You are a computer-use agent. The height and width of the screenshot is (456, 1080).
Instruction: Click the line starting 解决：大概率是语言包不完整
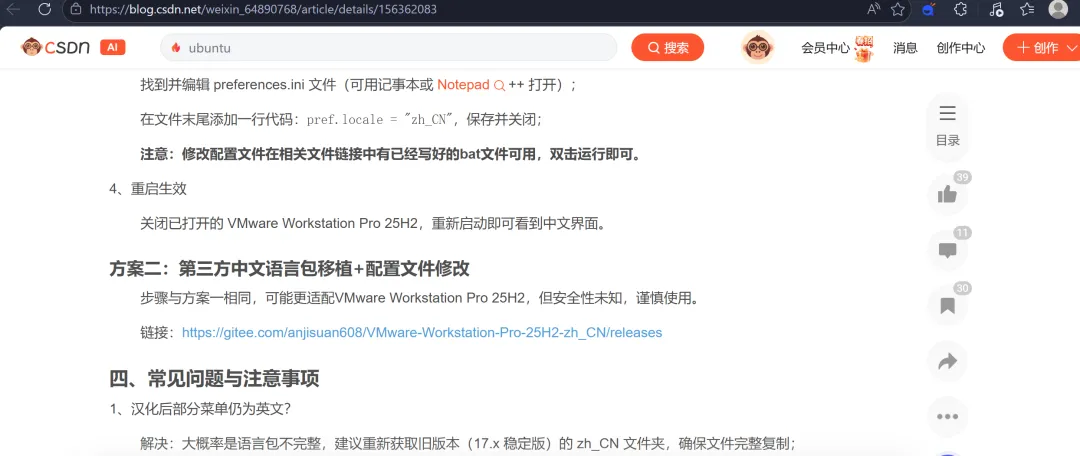[468, 443]
